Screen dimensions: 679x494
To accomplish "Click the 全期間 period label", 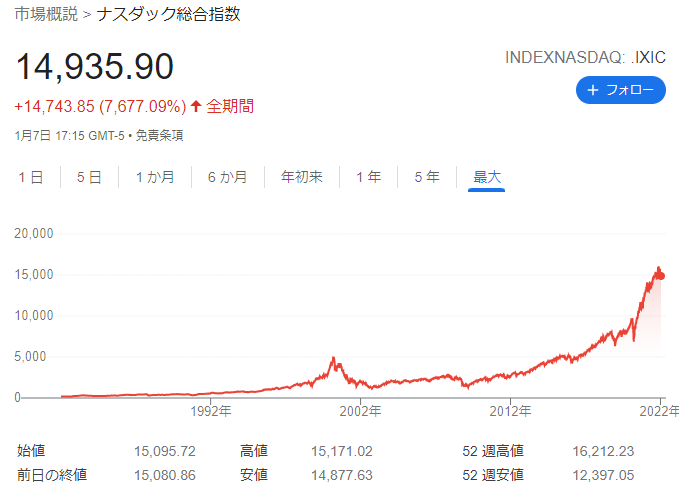I will [x=230, y=106].
